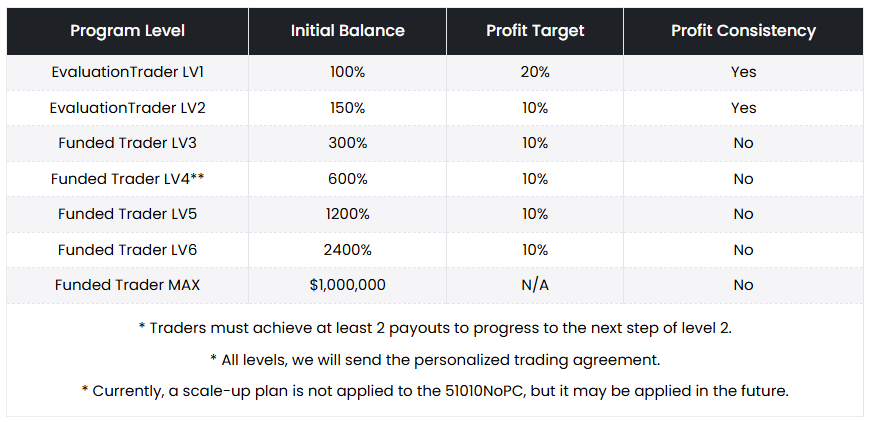Click the note about achieving 2 payouts
Screen dimensions: 869x422
435,328
